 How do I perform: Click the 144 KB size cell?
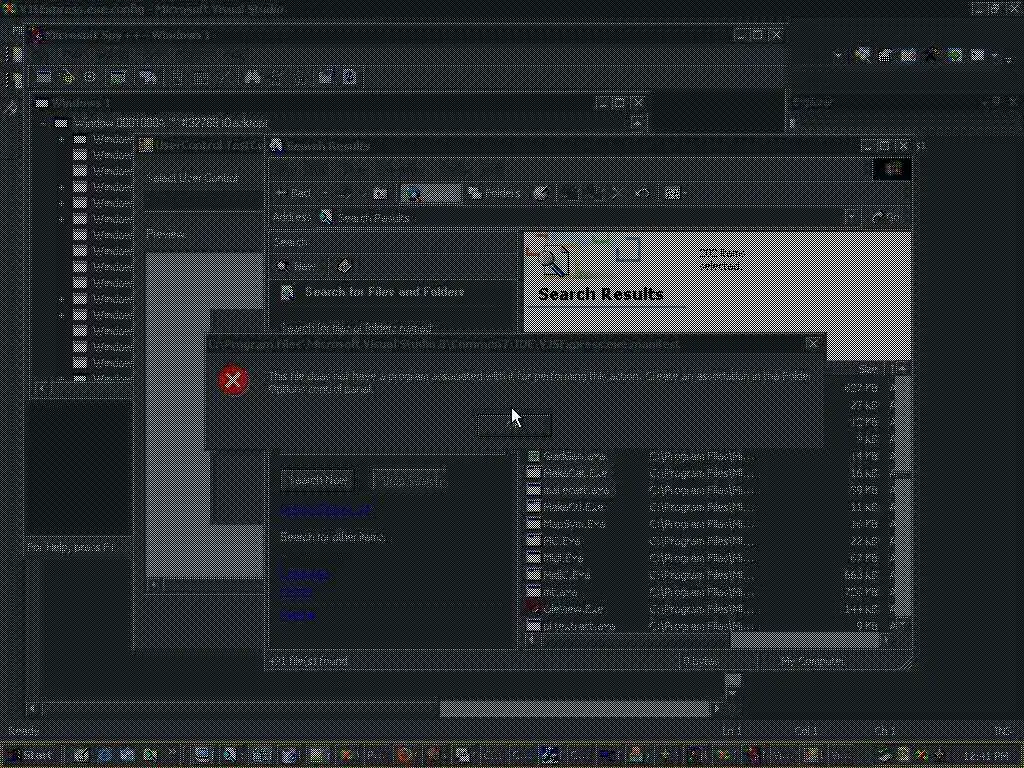(862, 609)
